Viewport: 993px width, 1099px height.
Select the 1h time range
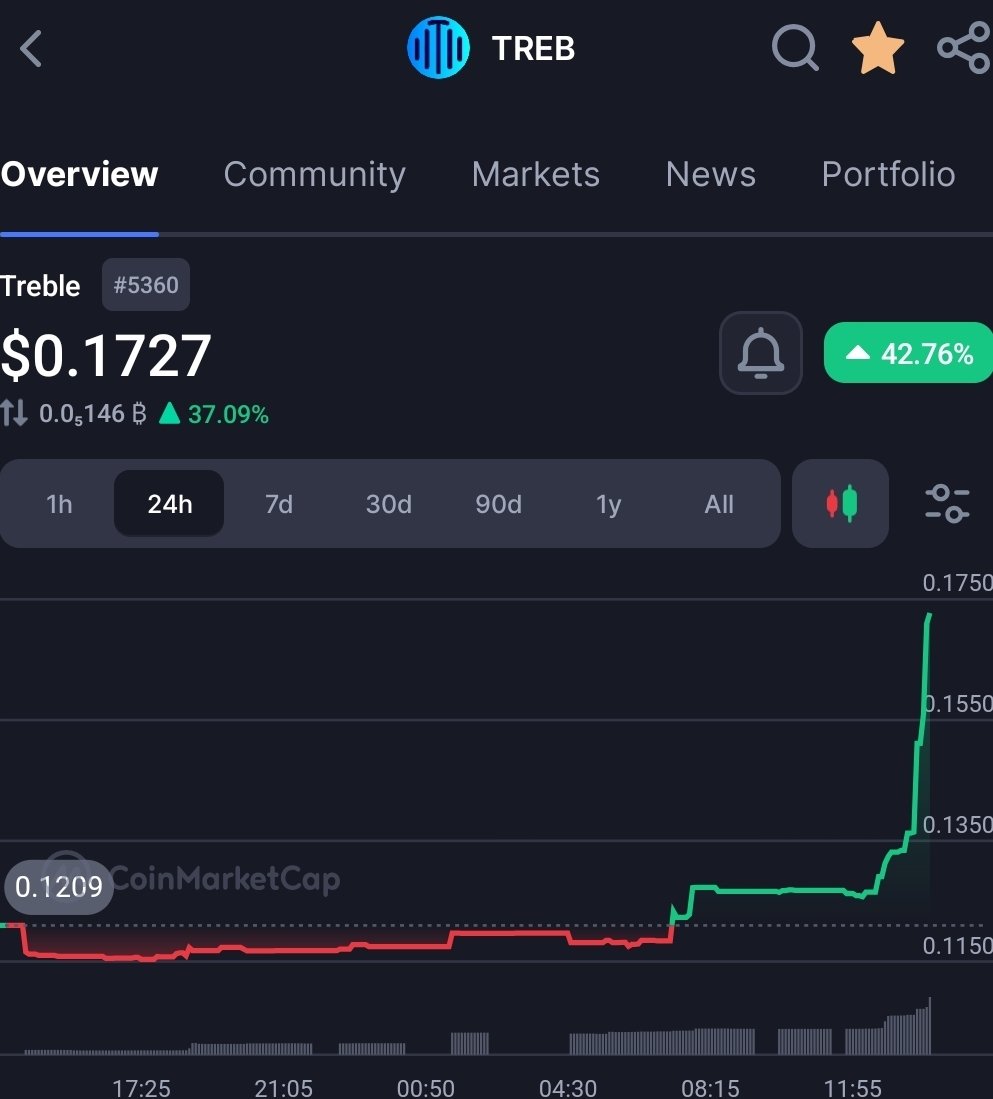[x=59, y=504]
